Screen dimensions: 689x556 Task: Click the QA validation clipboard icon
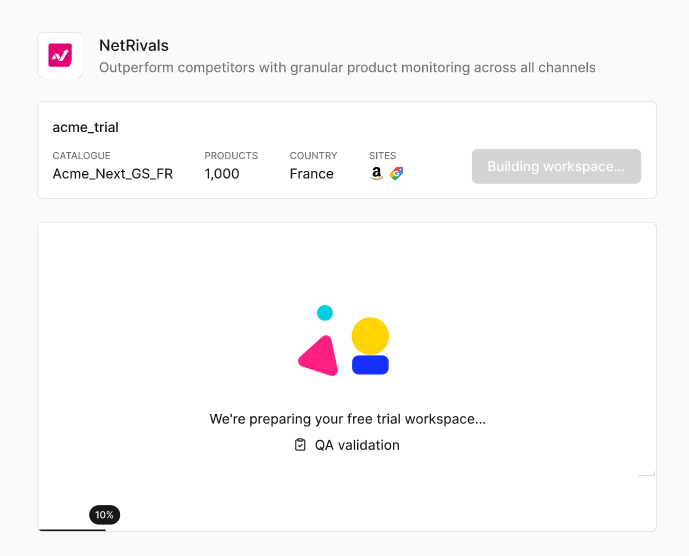[300, 445]
